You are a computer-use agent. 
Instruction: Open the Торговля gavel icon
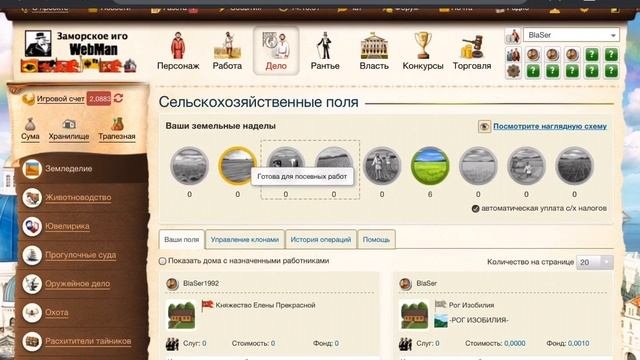click(472, 47)
